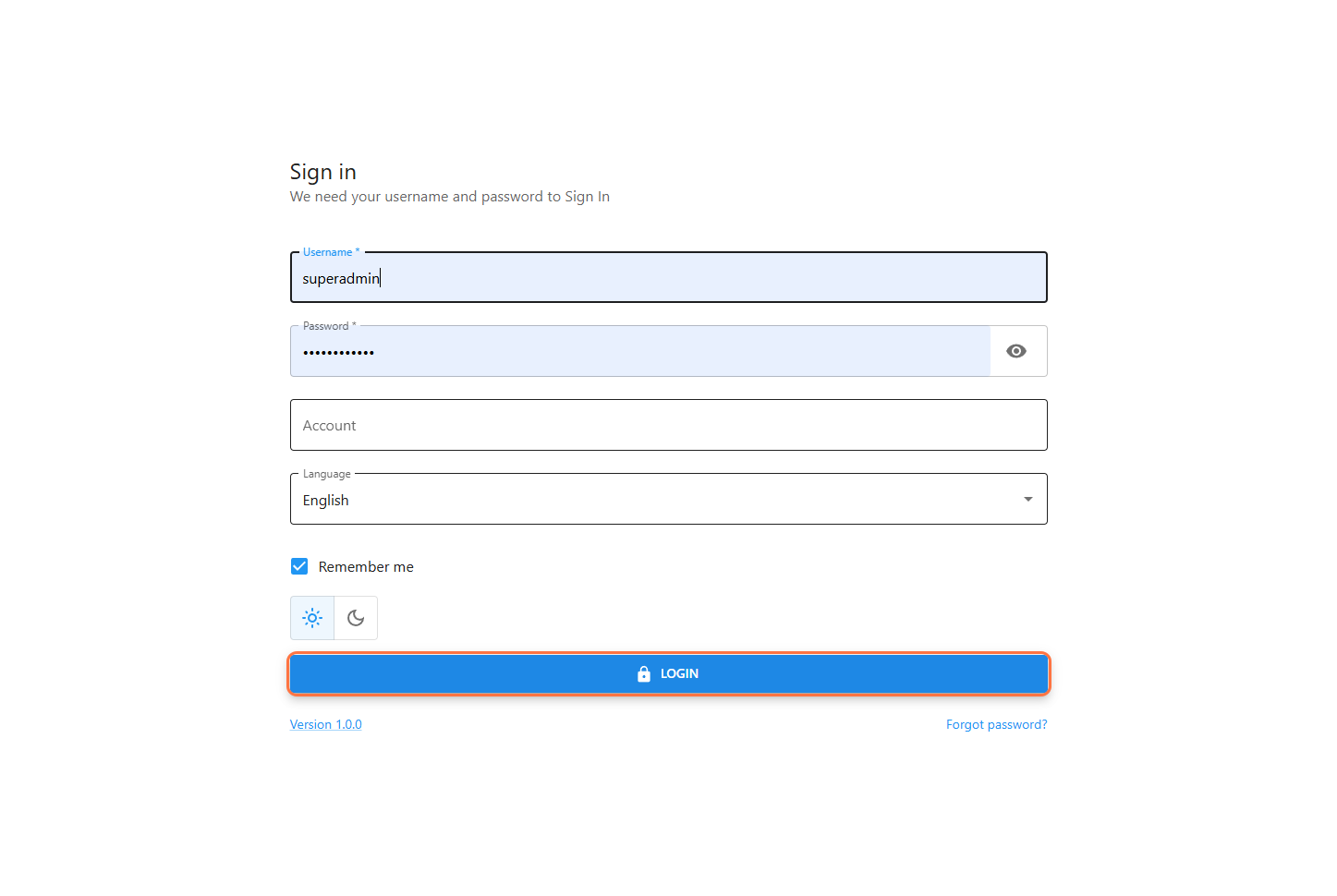Switch to dark theme moon icon
This screenshot has width=1337, height=896.
[x=356, y=618]
